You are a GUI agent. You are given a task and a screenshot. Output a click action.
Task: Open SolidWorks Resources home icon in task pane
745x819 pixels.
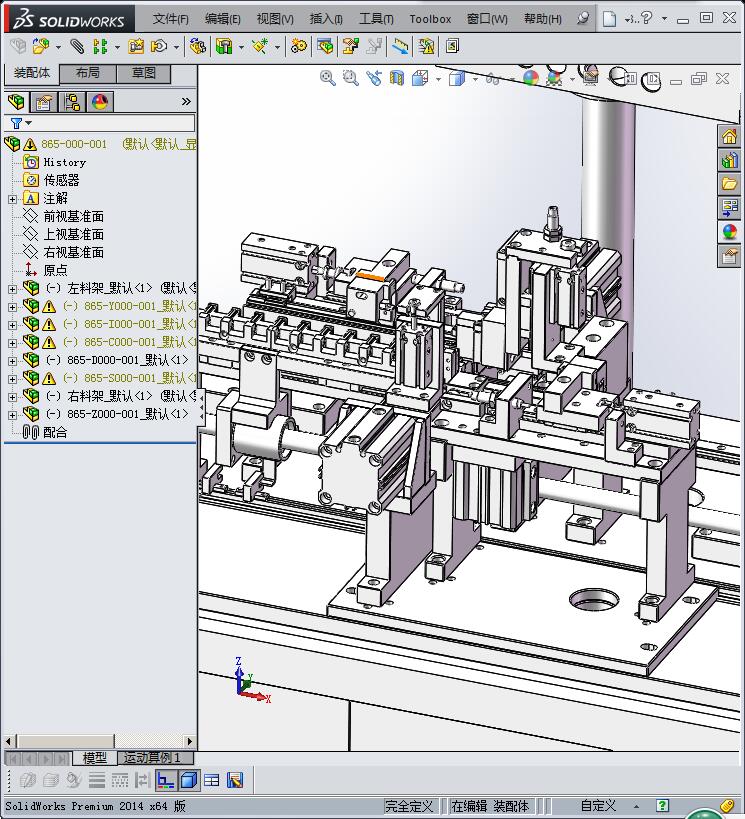pos(730,136)
